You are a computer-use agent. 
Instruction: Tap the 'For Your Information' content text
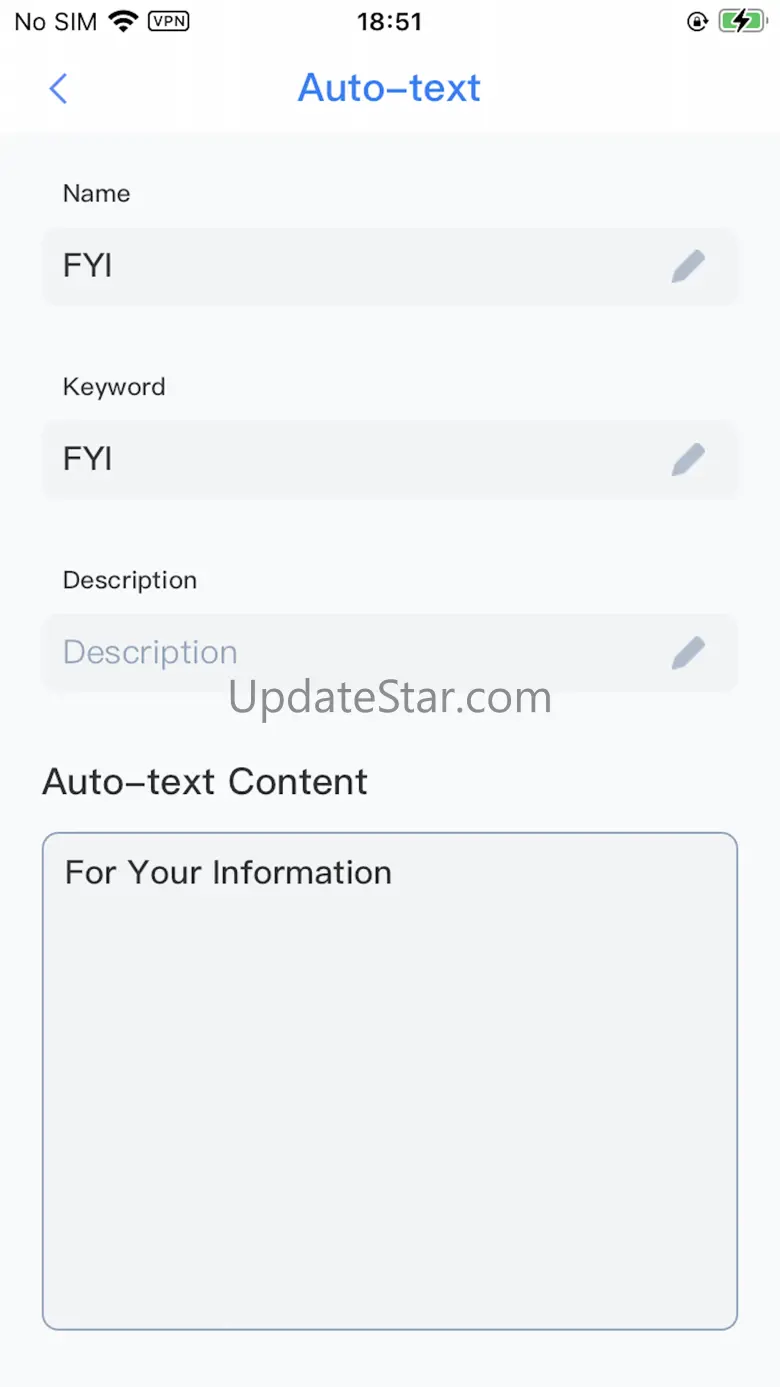[228, 872]
